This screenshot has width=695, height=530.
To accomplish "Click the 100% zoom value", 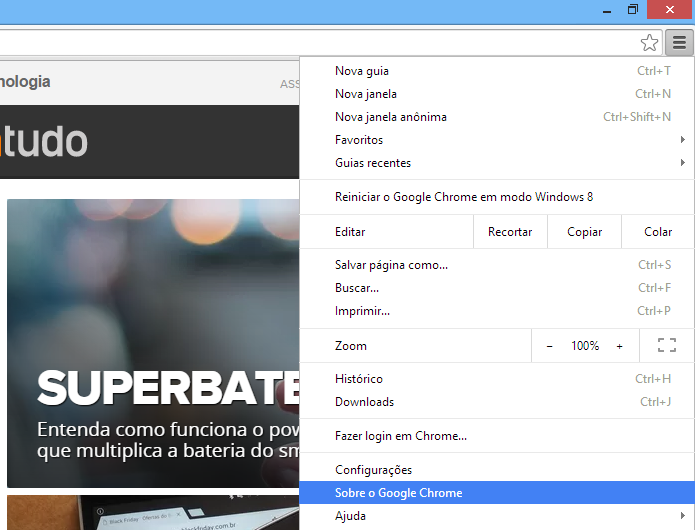I will [585, 346].
